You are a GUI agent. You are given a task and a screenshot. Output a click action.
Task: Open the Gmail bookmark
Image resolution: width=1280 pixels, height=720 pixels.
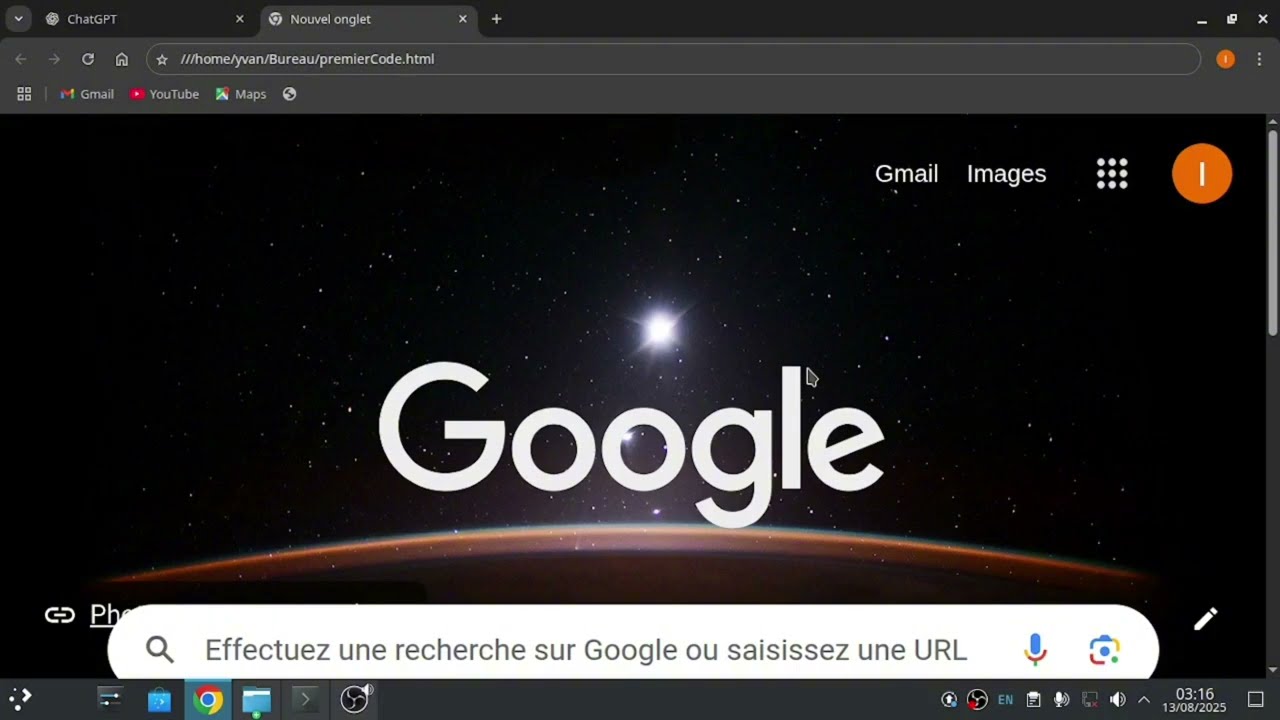(87, 94)
